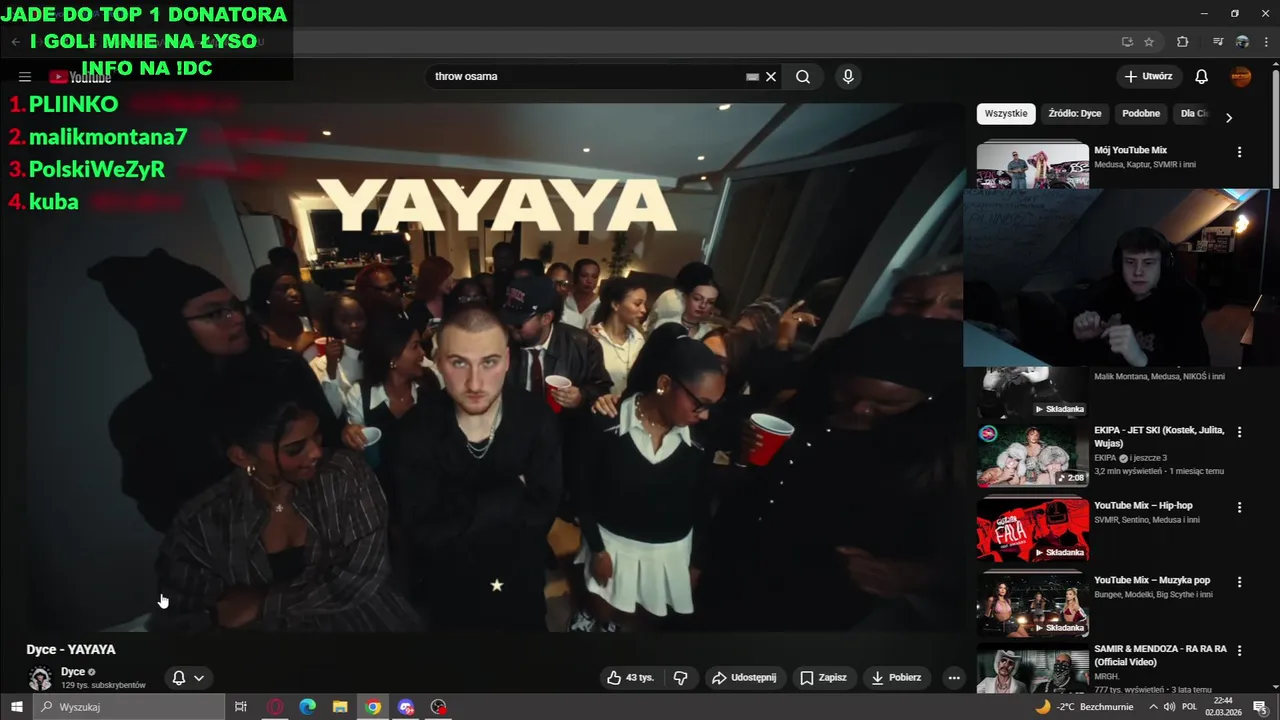Open options for YouTube Mix – Muzyka pop
The height and width of the screenshot is (720, 1280).
[1240, 582]
